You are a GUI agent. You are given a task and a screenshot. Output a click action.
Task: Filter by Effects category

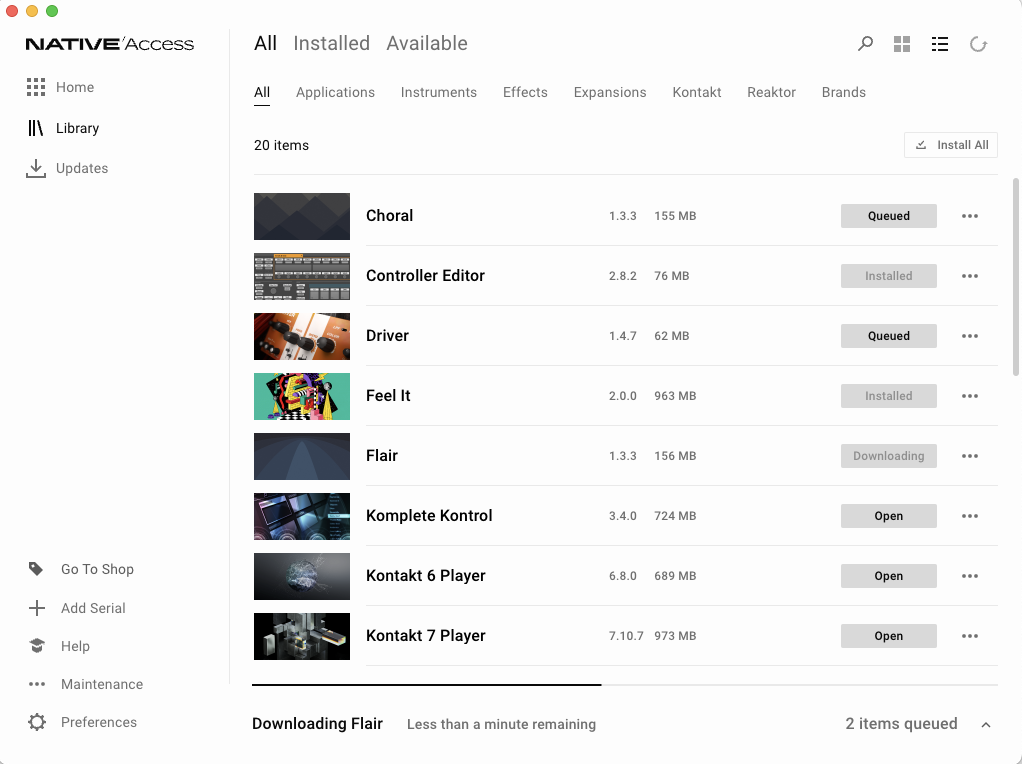pyautogui.click(x=525, y=92)
